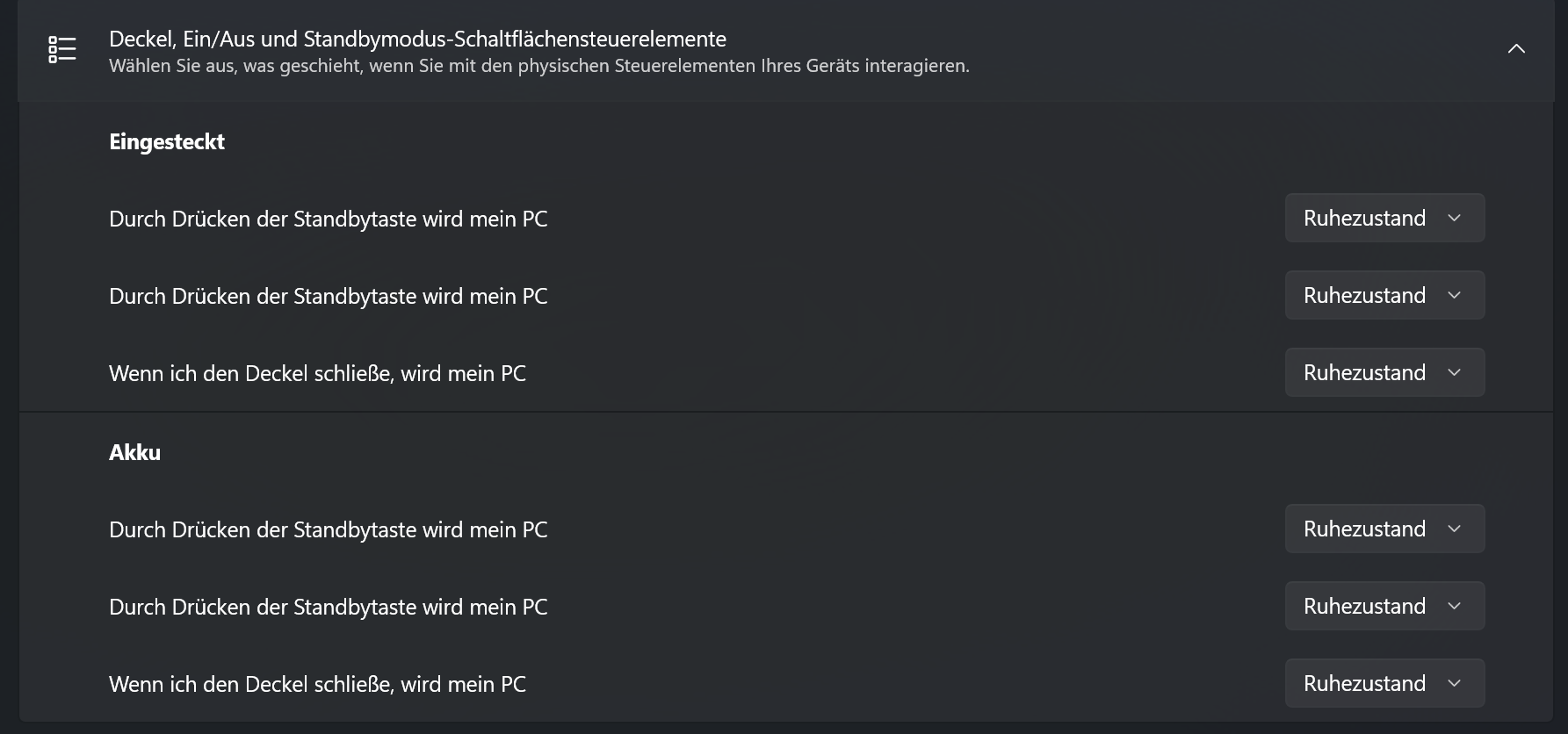The image size is (1568, 734).
Task: Open the lid-close dropdown under Akku
Action: [1384, 683]
